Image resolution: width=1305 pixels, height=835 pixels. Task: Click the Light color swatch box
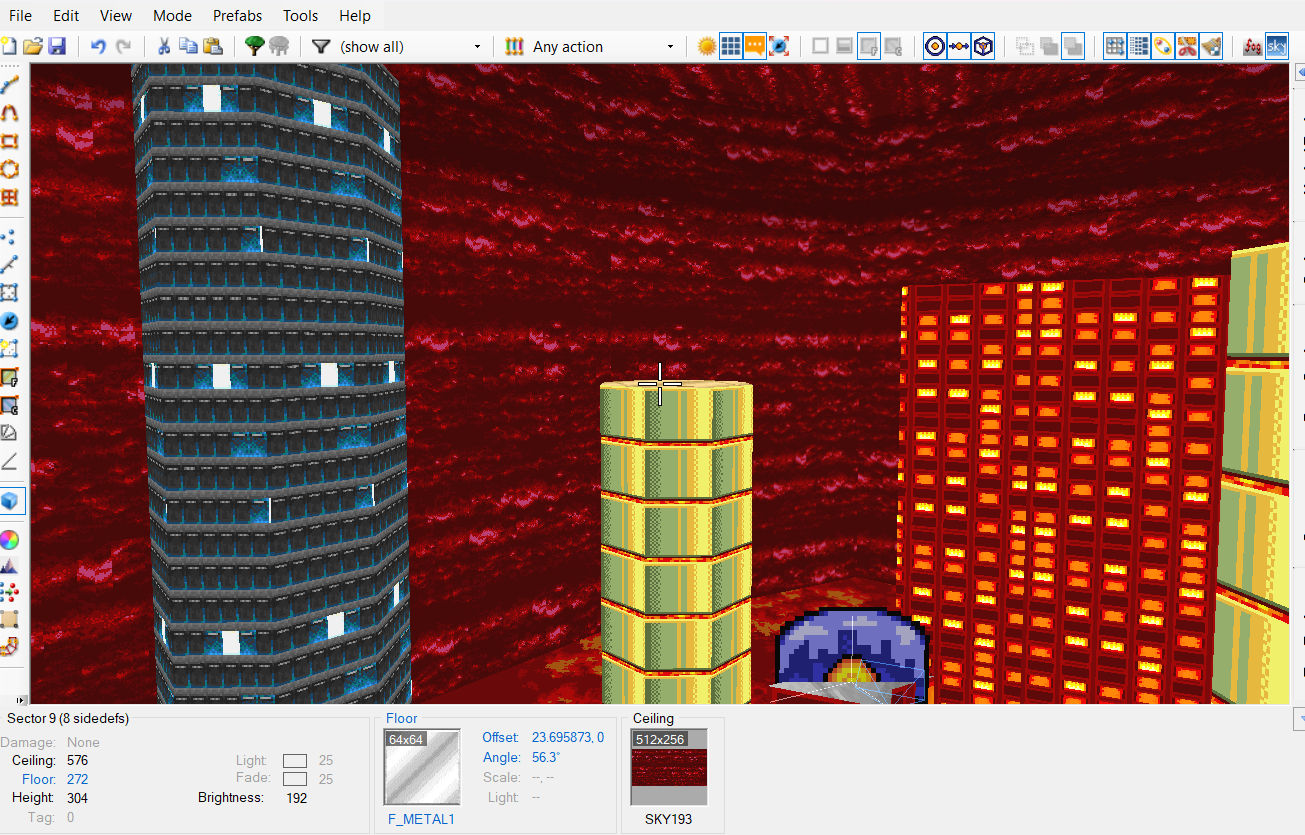pos(294,761)
